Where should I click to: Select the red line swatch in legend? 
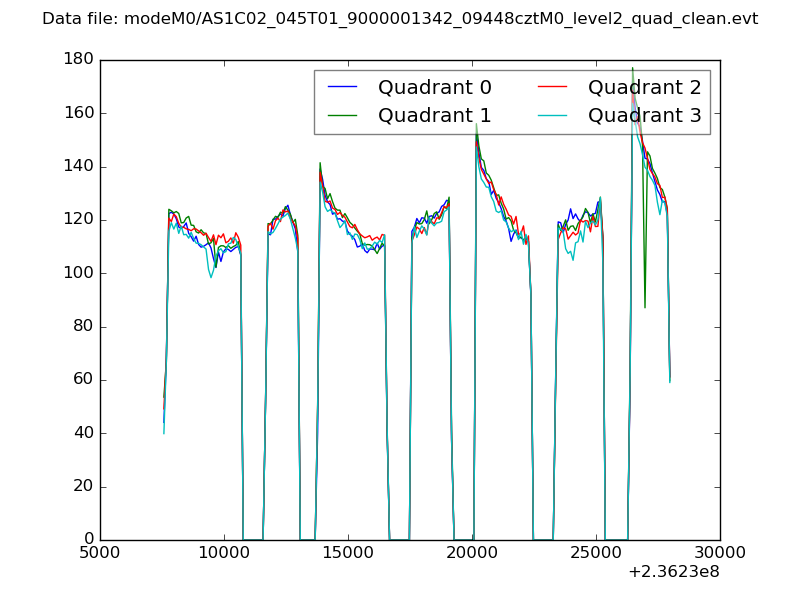553,88
